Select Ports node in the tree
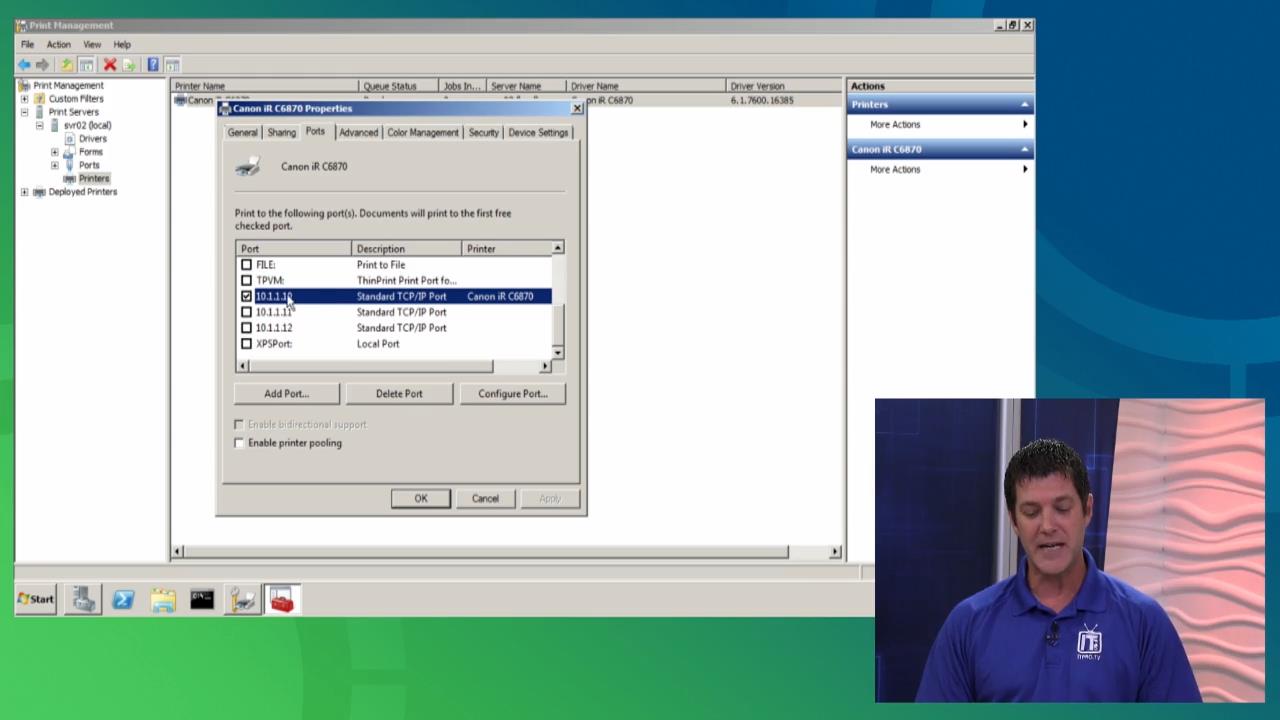 [89, 165]
